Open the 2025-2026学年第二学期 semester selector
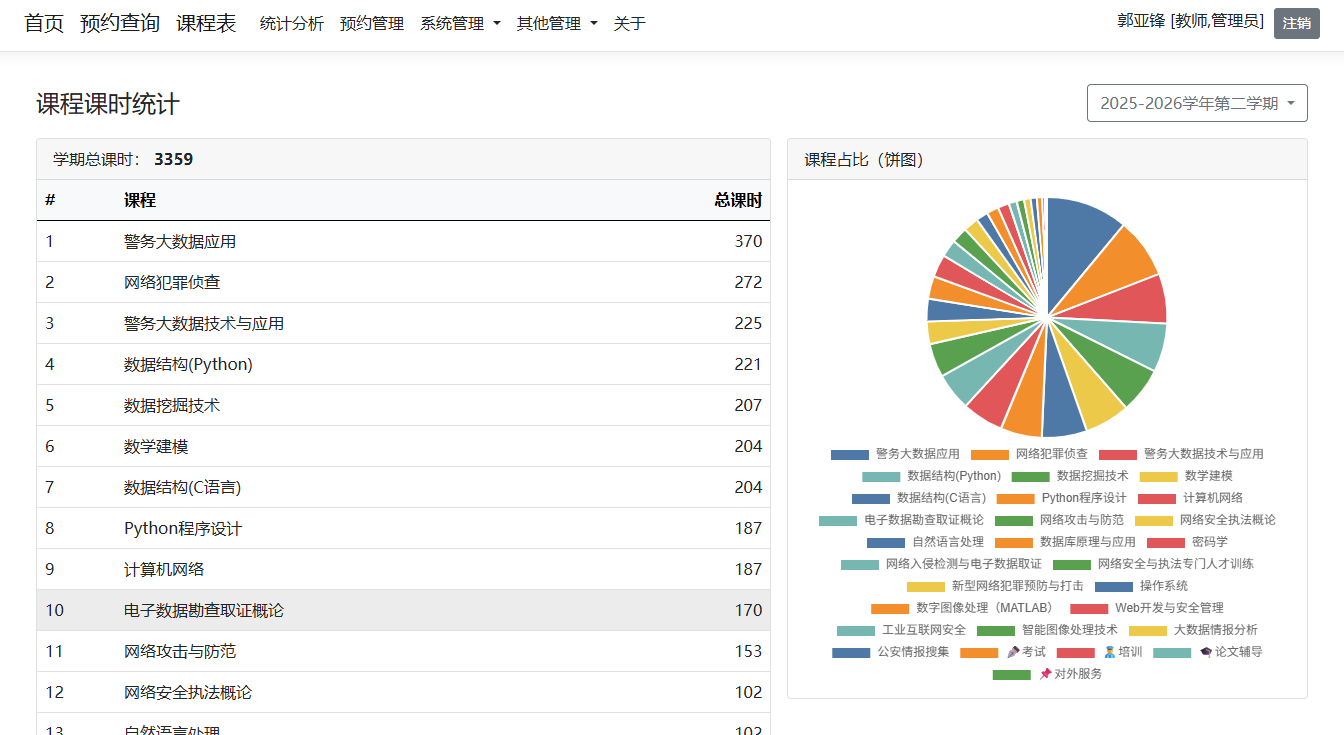 1197,103
